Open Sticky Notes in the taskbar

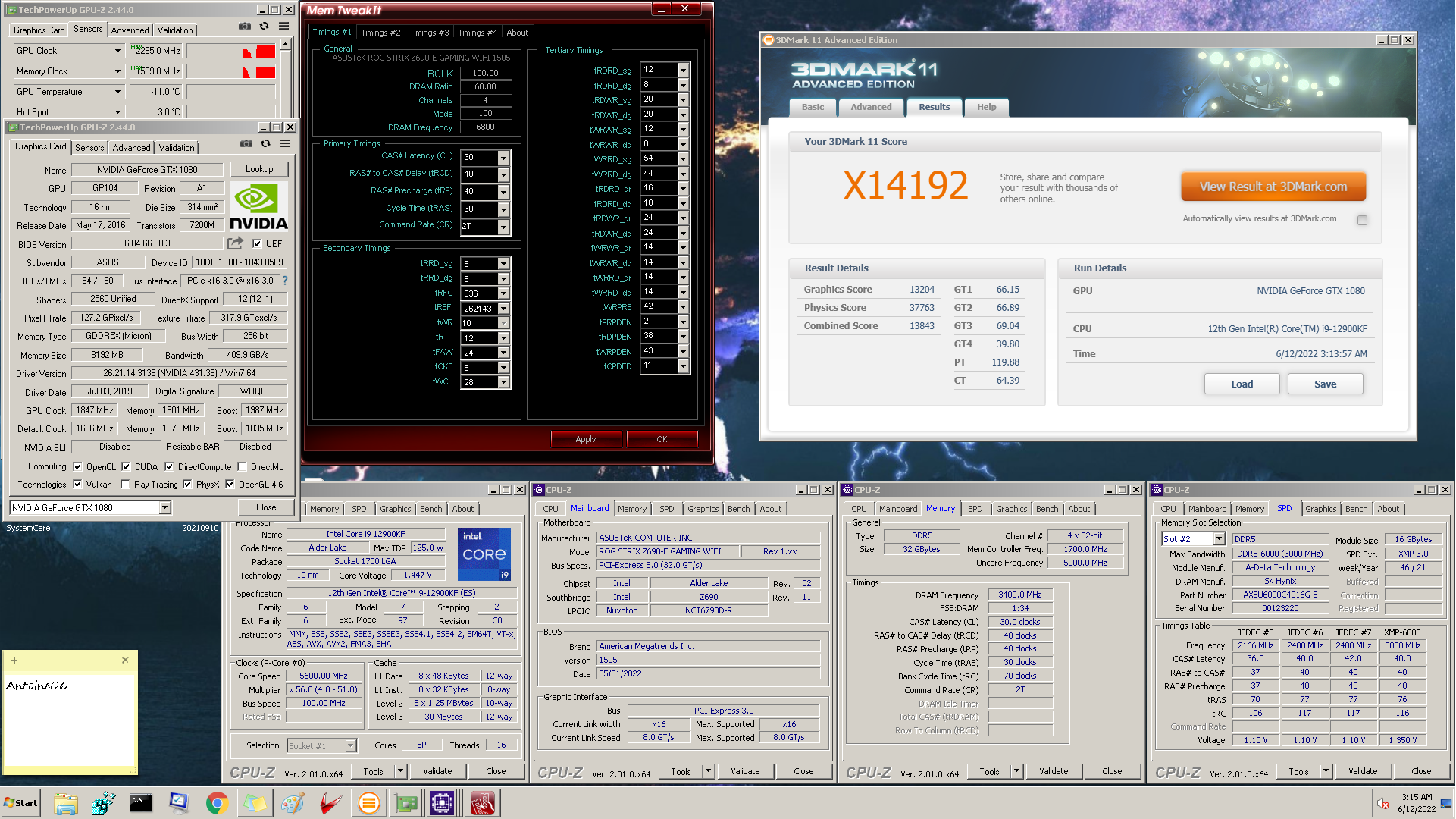[255, 803]
